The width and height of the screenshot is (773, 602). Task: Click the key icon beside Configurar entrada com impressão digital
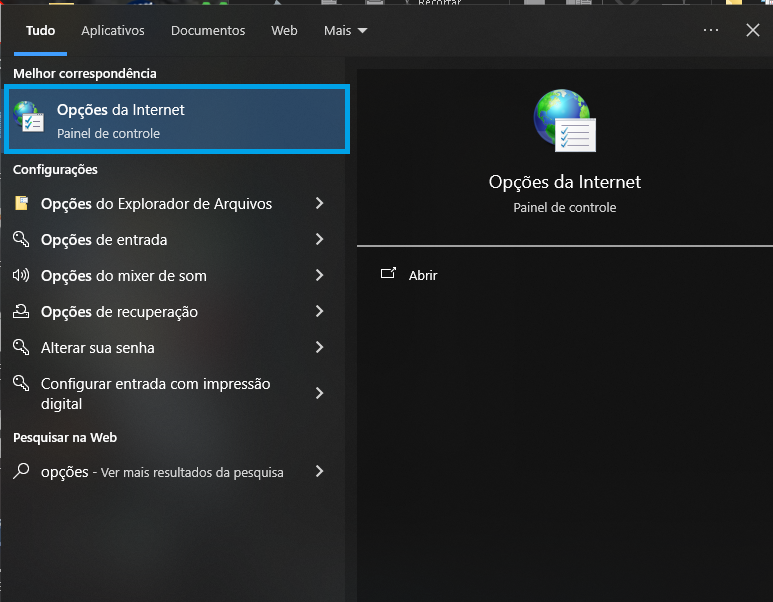coord(21,383)
